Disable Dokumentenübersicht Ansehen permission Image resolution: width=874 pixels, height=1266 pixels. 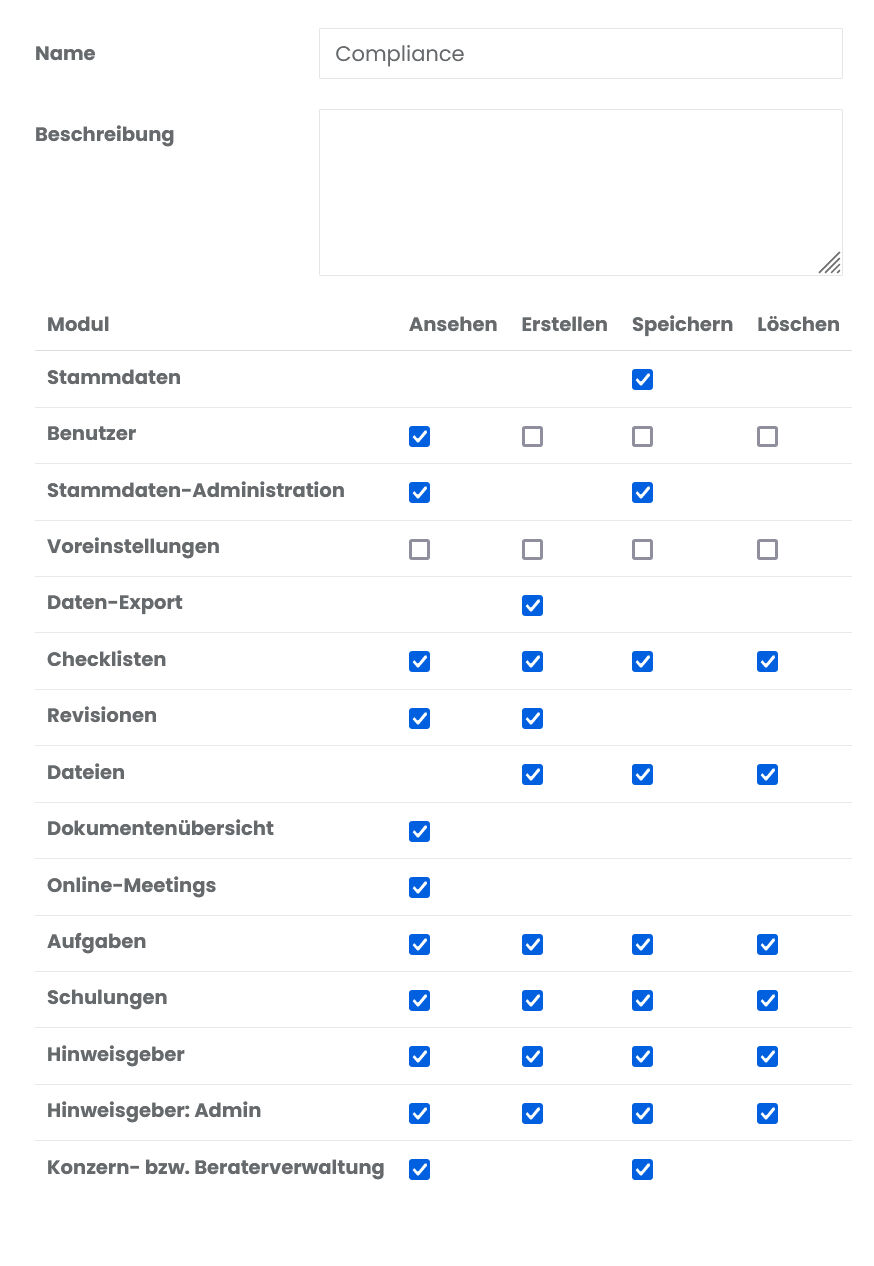[x=420, y=831]
